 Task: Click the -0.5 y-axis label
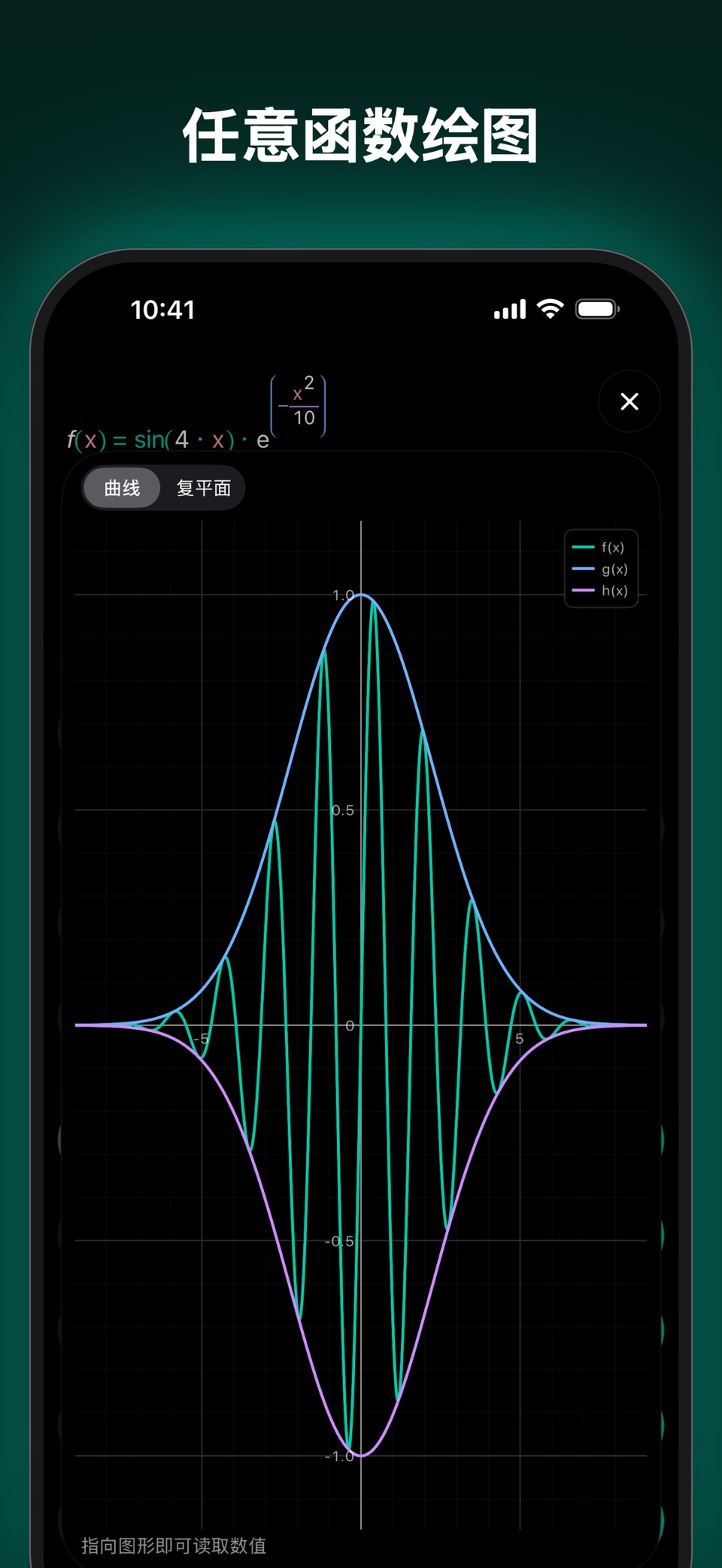click(339, 1241)
